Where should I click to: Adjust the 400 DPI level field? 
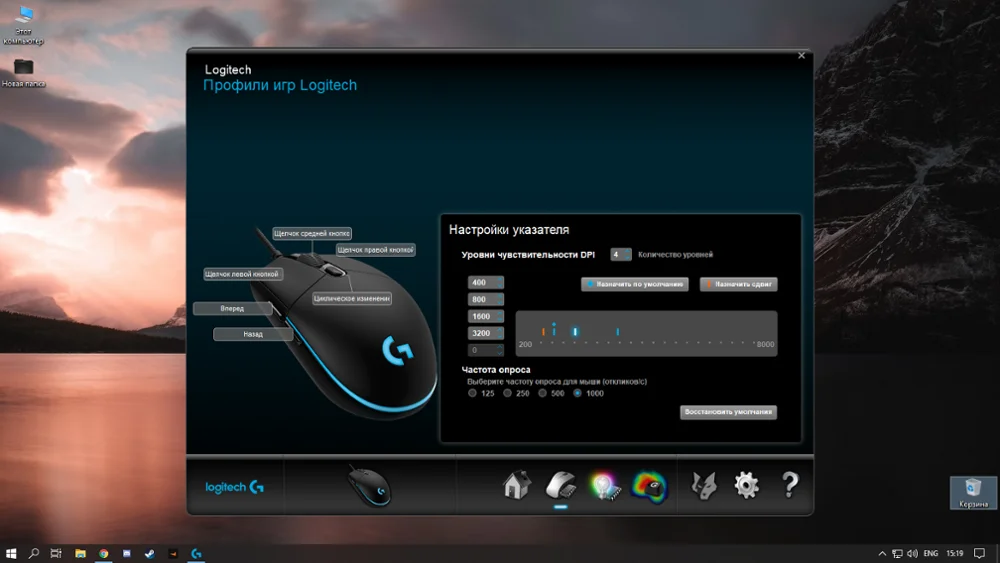[485, 282]
